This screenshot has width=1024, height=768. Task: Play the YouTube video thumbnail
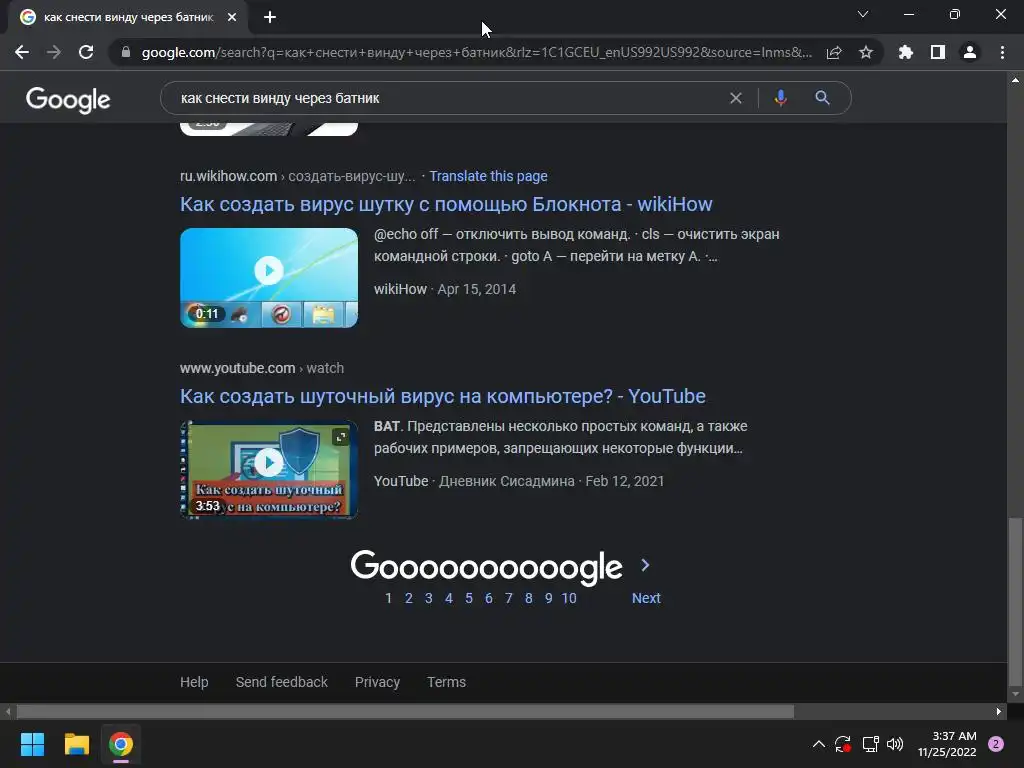pos(269,470)
